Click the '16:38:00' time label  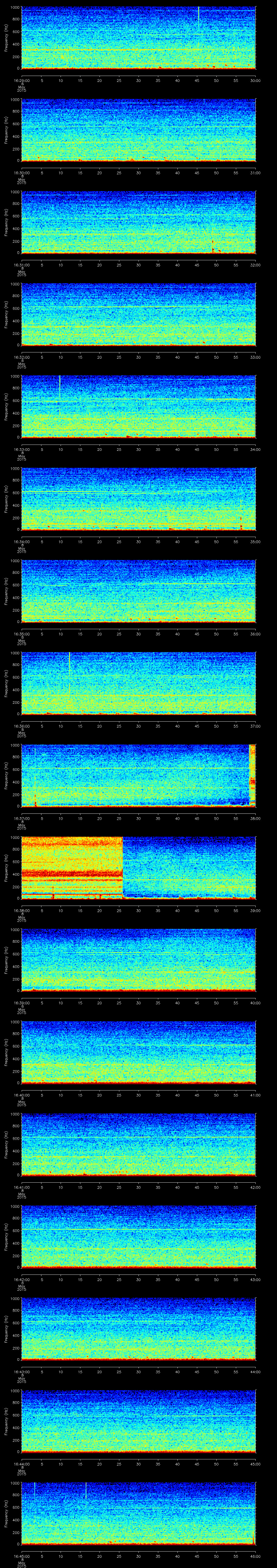coord(22,910)
